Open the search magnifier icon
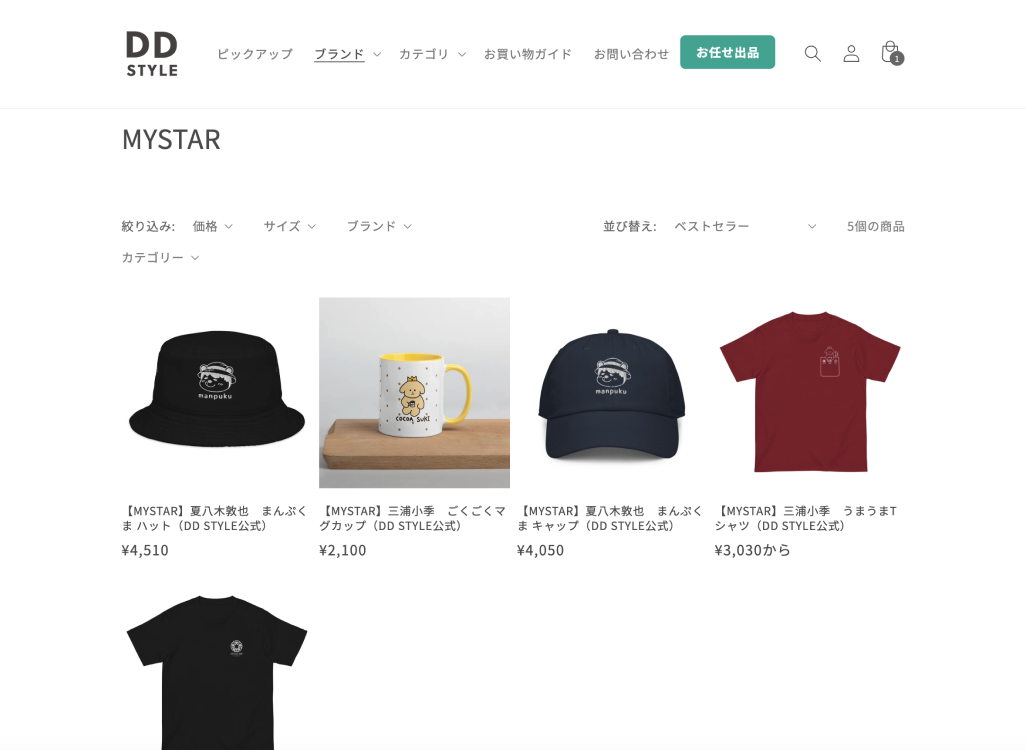The height and width of the screenshot is (750, 1026). (812, 53)
